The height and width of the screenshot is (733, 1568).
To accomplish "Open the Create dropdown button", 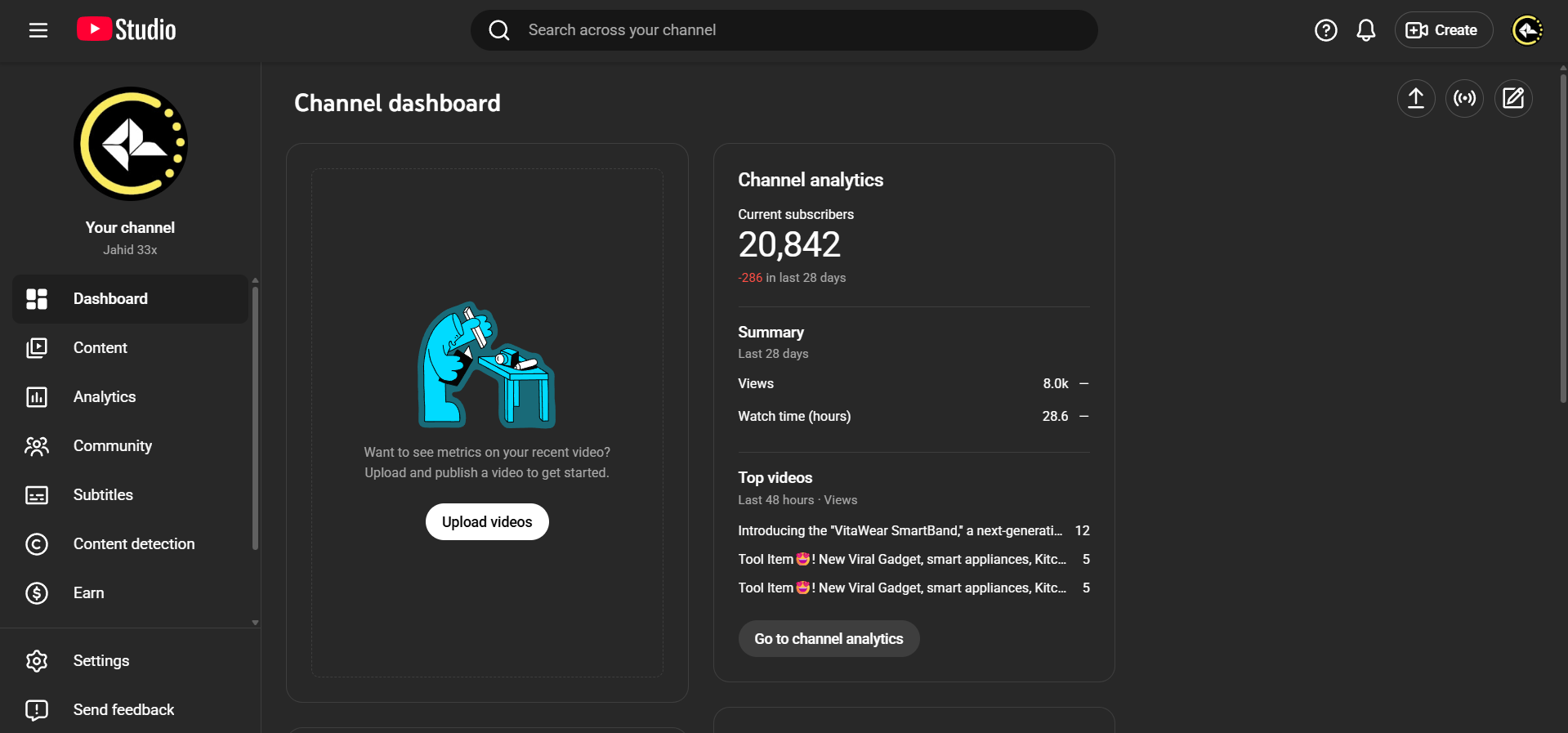I will [x=1443, y=30].
